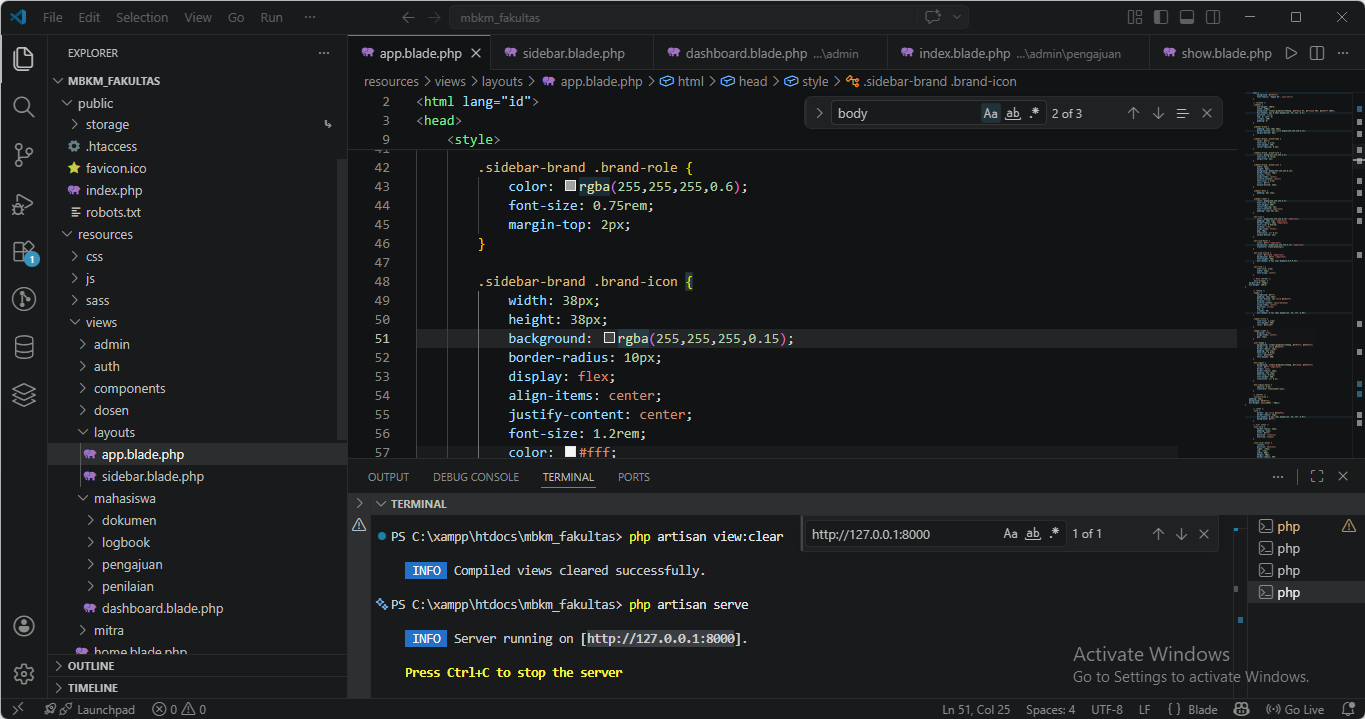Open the Source Control view
Viewport: 1365px width, 719px height.
pos(24,154)
